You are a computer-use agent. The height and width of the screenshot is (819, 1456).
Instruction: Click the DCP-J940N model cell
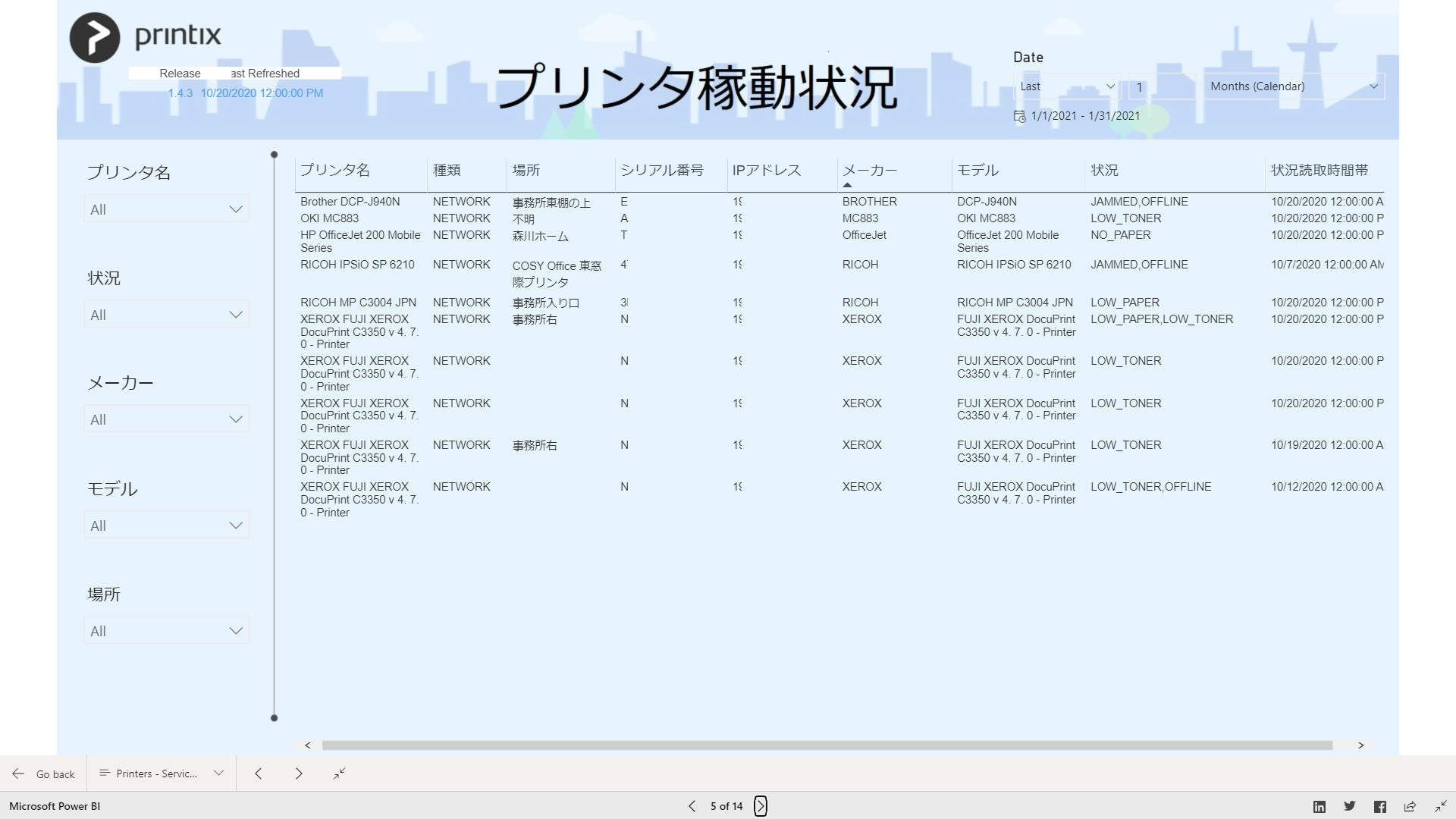pyautogui.click(x=987, y=202)
